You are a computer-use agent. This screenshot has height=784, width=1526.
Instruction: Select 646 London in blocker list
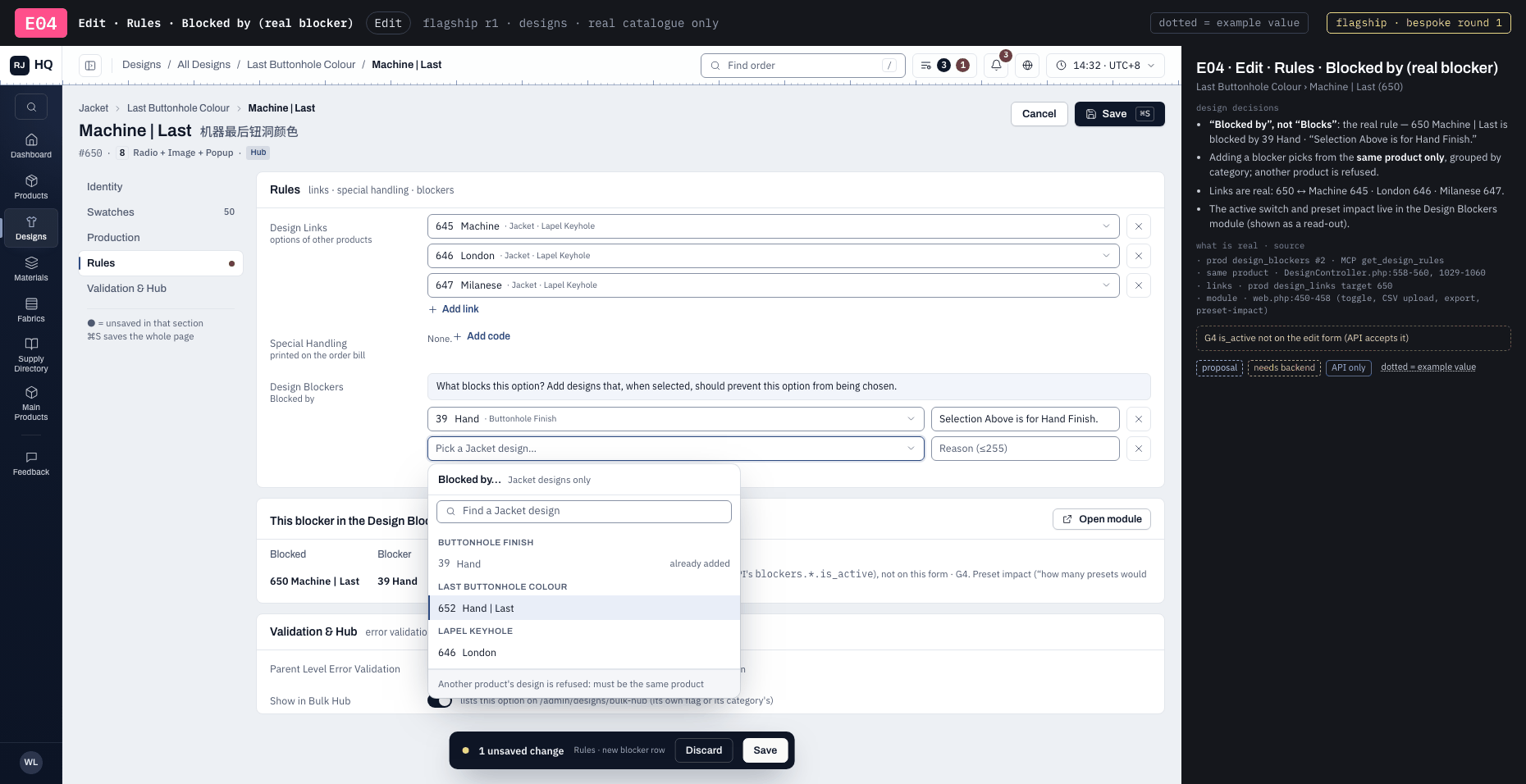[x=584, y=653]
